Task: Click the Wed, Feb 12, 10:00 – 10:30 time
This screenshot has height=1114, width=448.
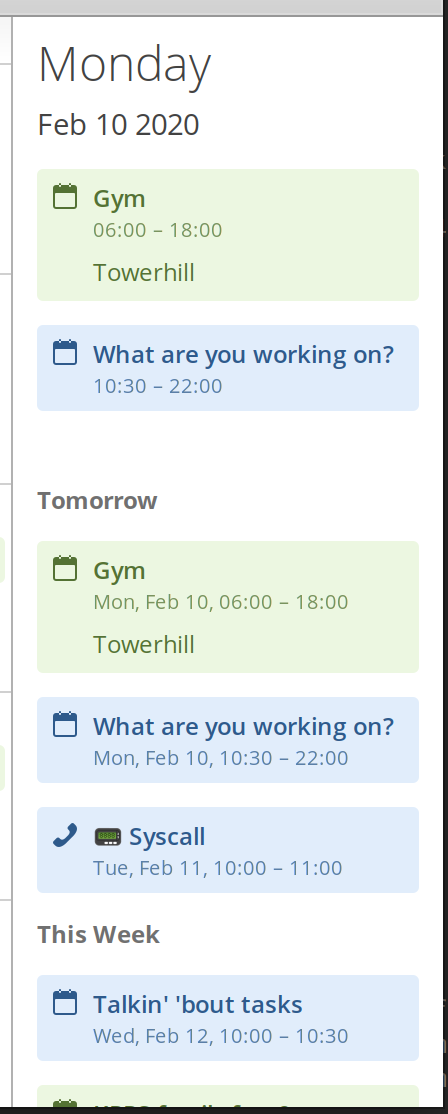Action: [x=221, y=1036]
